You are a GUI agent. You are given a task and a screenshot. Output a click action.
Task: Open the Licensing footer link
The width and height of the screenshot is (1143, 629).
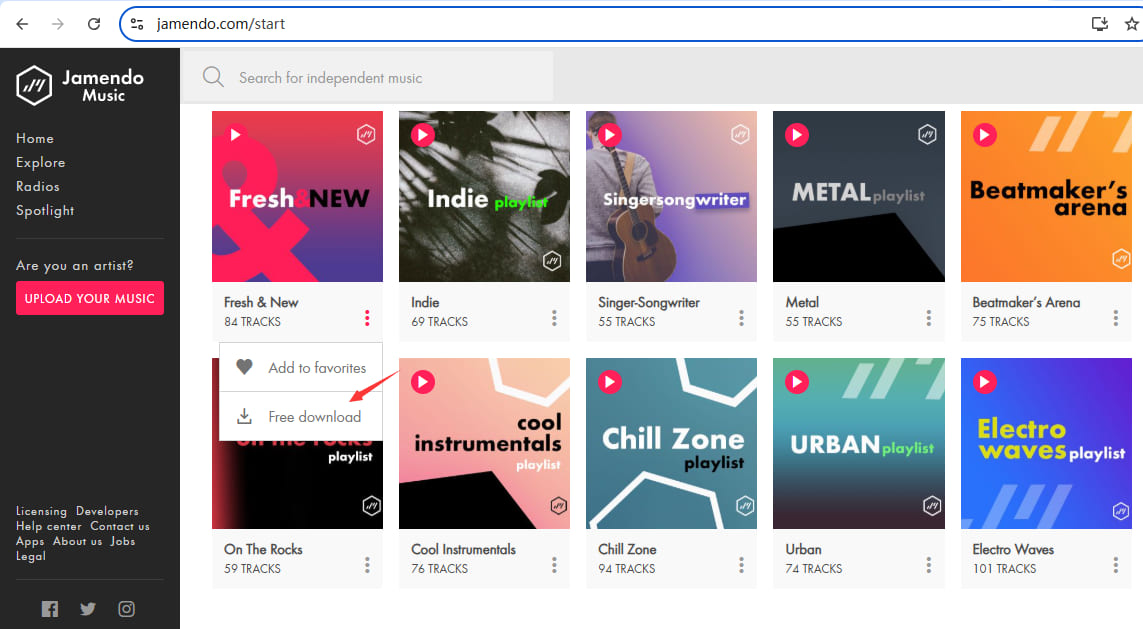pyautogui.click(x=42, y=511)
